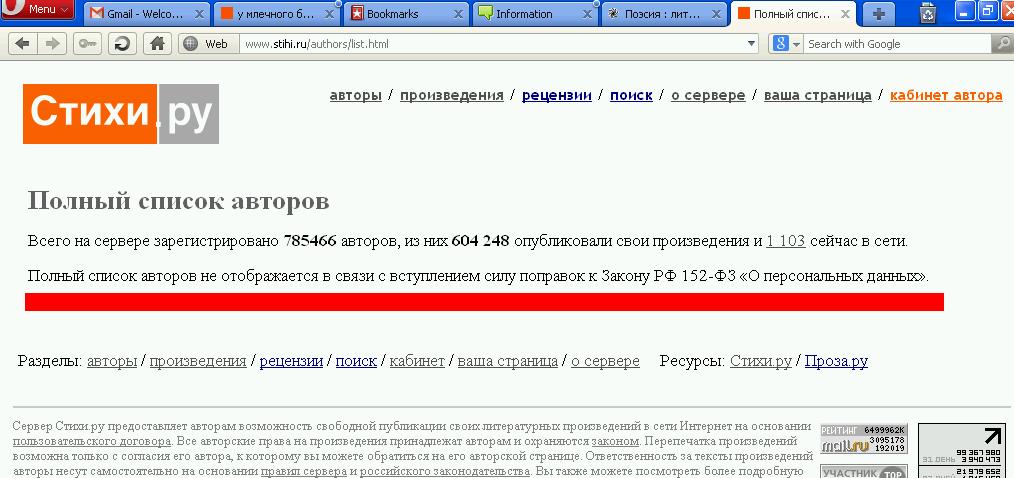
Task: Click the Search with Google field
Action: tap(898, 44)
